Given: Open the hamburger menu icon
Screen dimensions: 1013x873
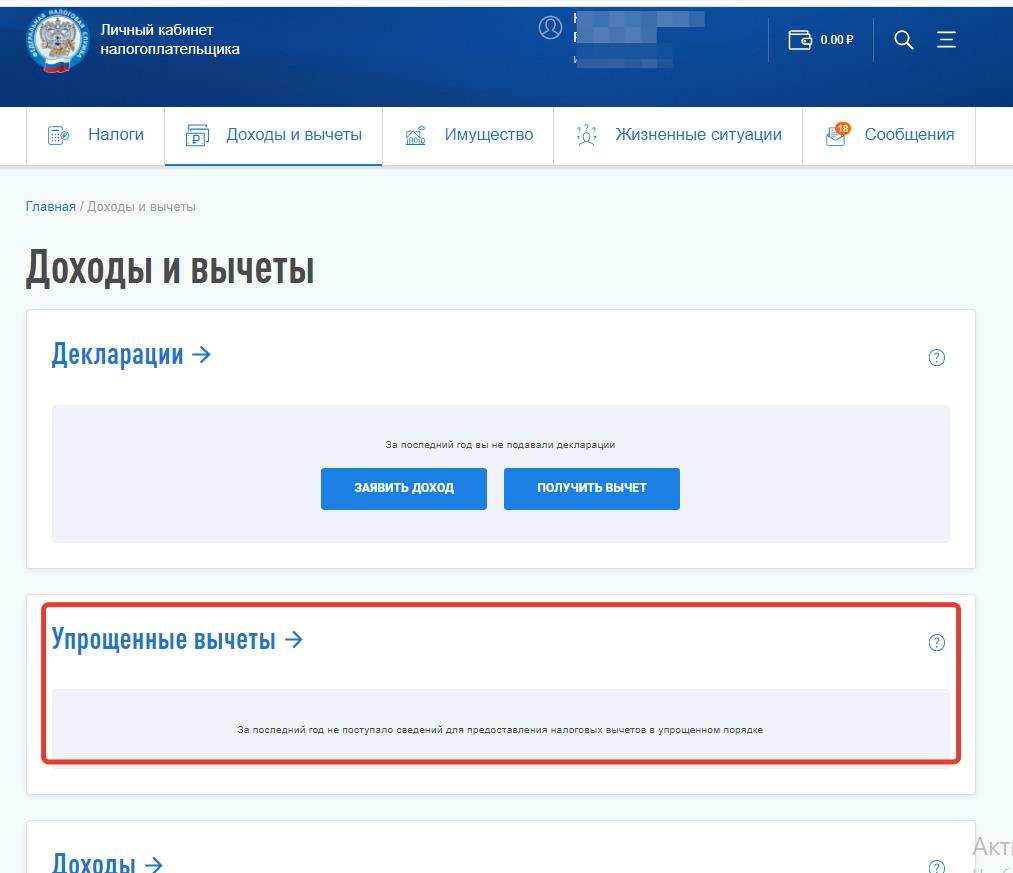Looking at the screenshot, I should point(946,40).
